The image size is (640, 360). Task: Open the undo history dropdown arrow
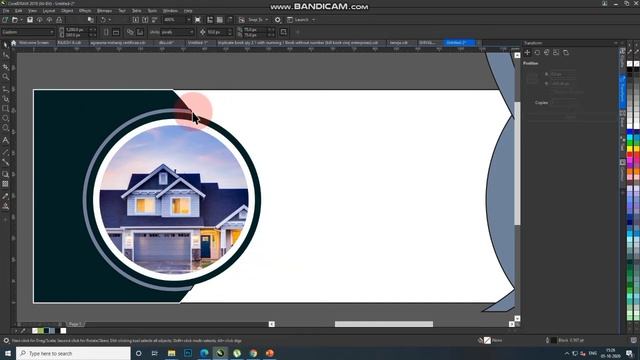(x=109, y=20)
